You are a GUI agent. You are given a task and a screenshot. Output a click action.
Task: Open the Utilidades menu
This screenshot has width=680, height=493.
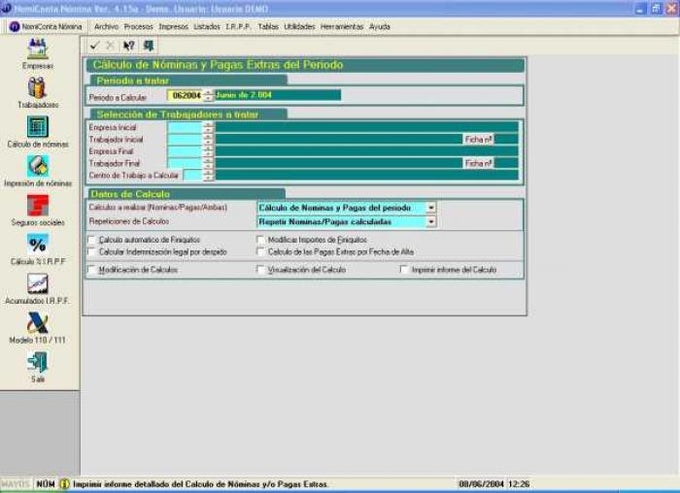tap(299, 27)
